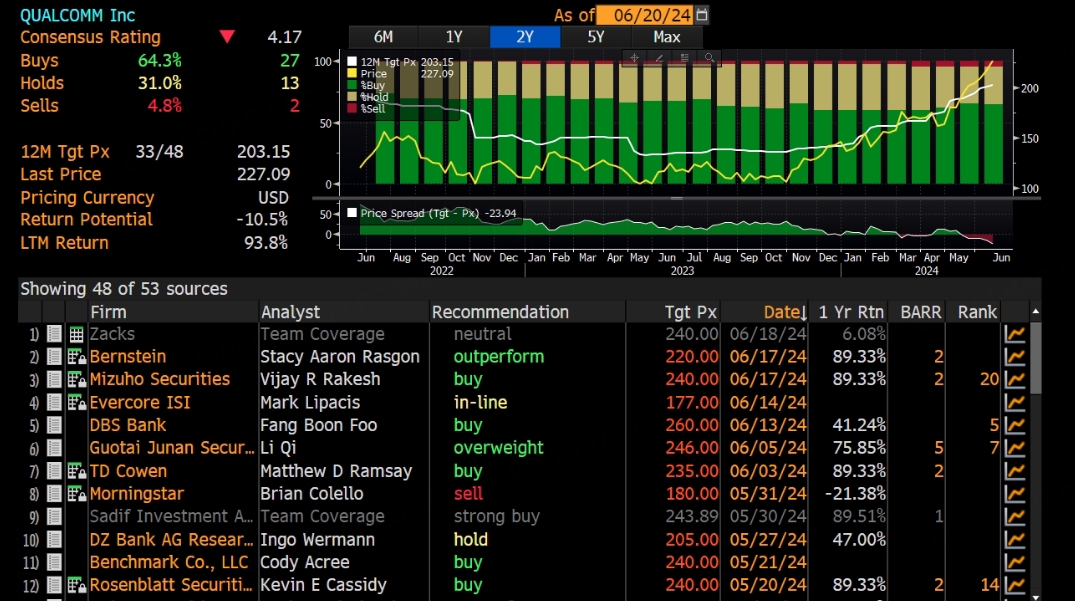This screenshot has width=1075, height=601.
Task: Click the Return Potential -10.5% value
Action: pos(262,220)
